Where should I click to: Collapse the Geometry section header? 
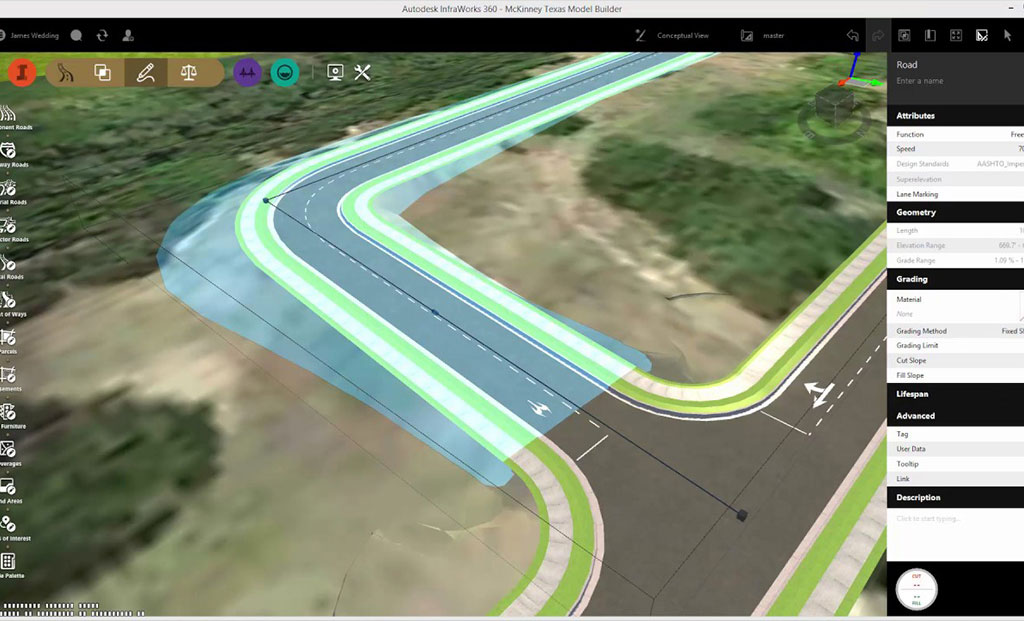coord(916,212)
